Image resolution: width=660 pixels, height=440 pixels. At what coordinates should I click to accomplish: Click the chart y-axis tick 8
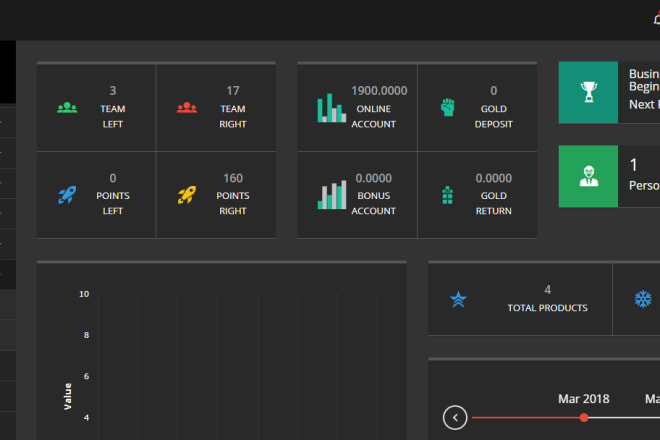pyautogui.click(x=86, y=335)
